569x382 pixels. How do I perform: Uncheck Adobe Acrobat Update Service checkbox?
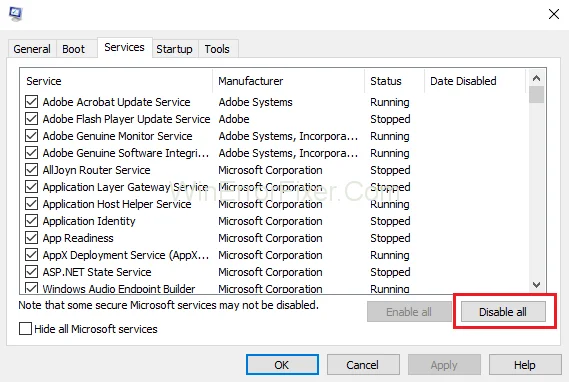32,102
